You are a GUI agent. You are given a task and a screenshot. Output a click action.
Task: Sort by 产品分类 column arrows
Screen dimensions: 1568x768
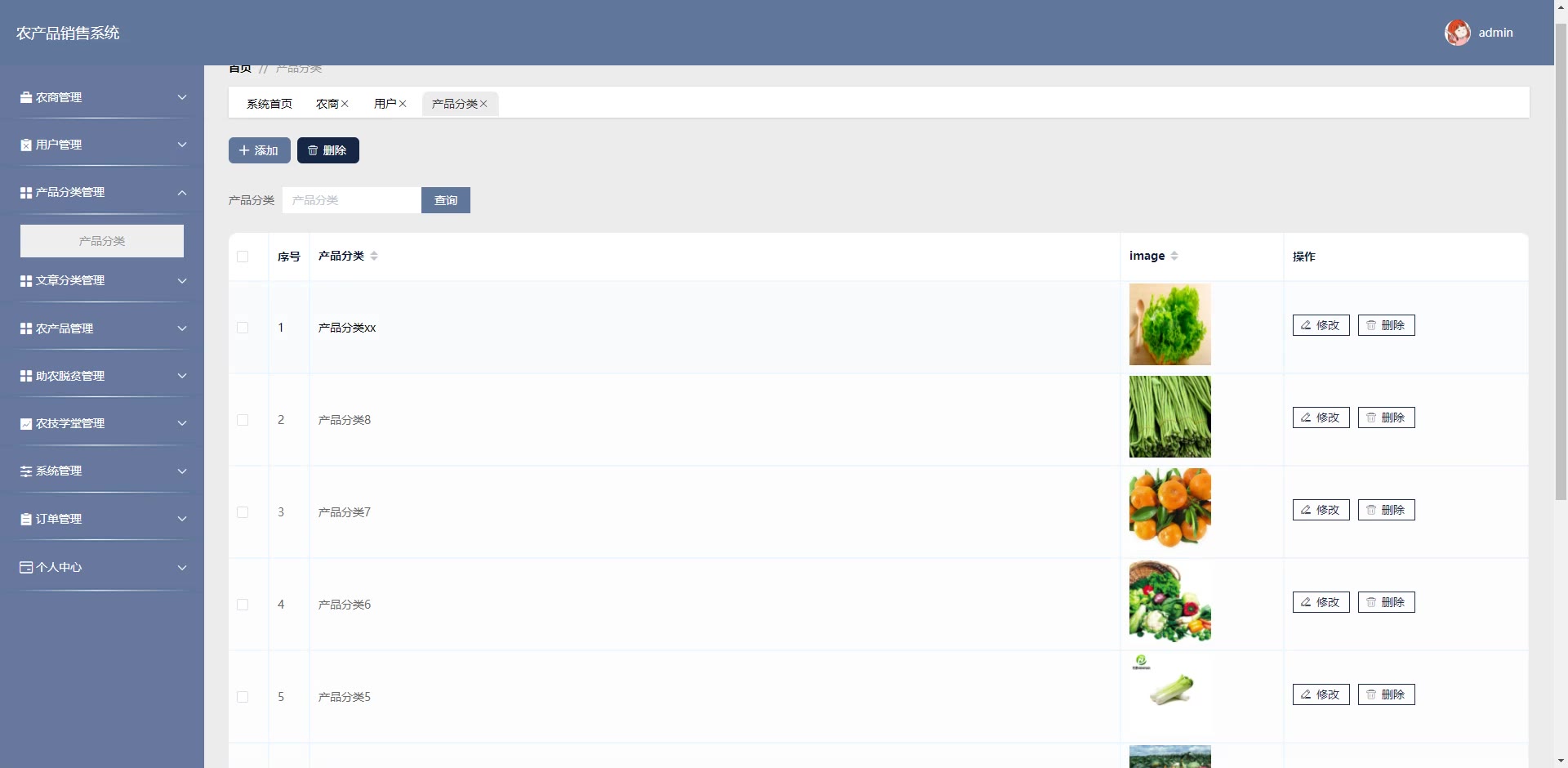click(x=374, y=256)
